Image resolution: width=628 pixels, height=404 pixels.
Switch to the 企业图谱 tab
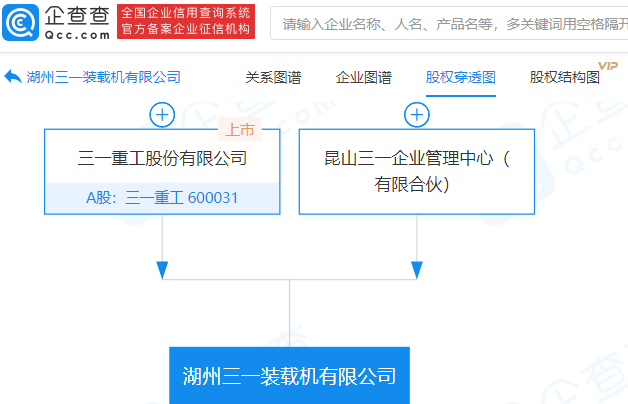364,77
